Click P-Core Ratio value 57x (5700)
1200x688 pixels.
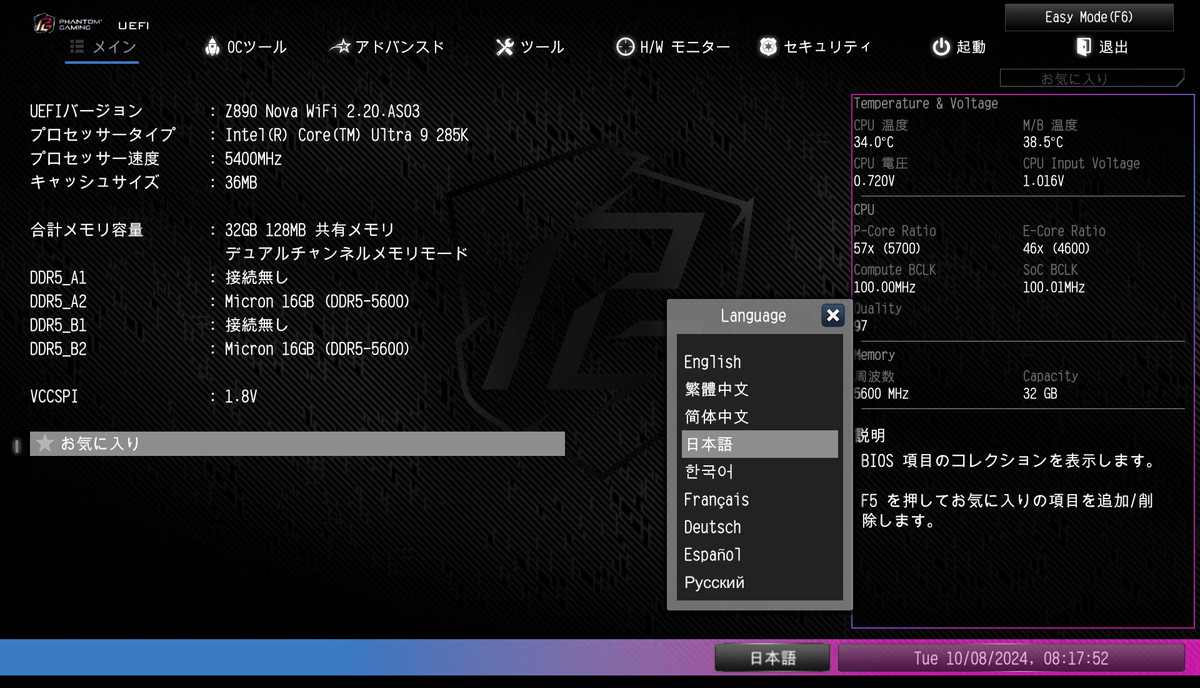[887, 249]
